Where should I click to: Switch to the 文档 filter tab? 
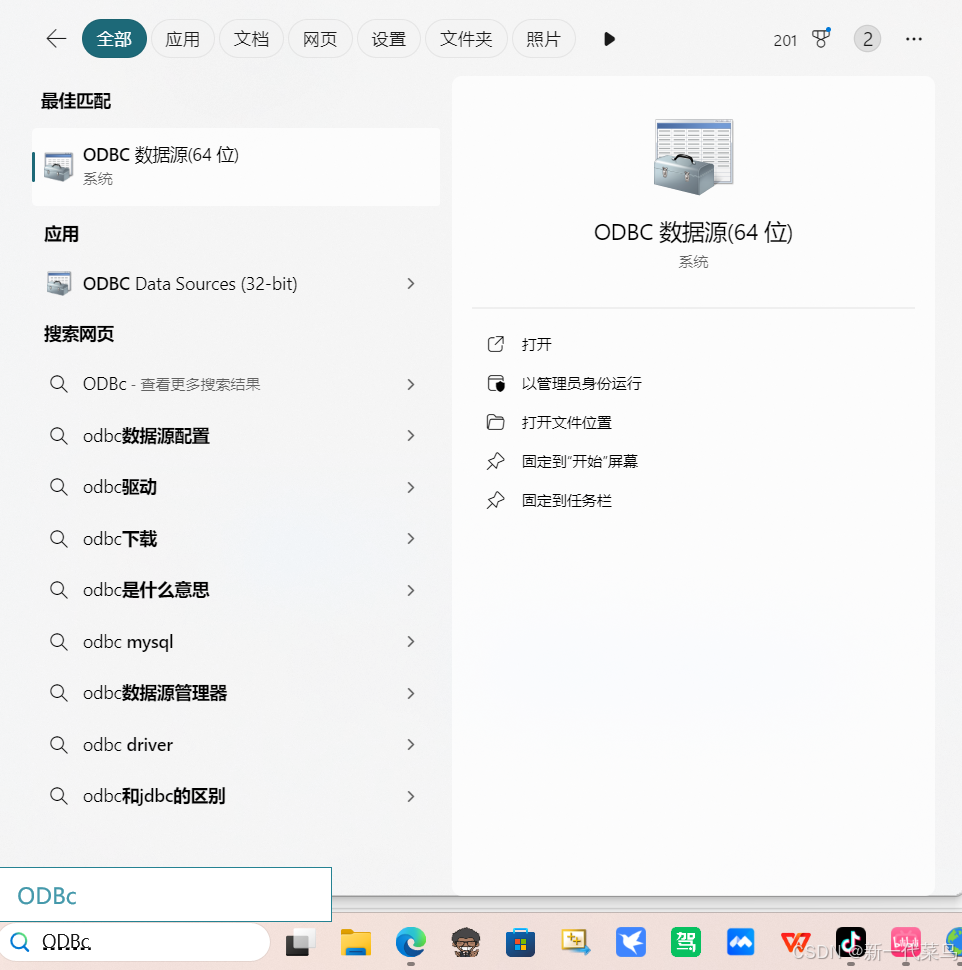click(251, 38)
